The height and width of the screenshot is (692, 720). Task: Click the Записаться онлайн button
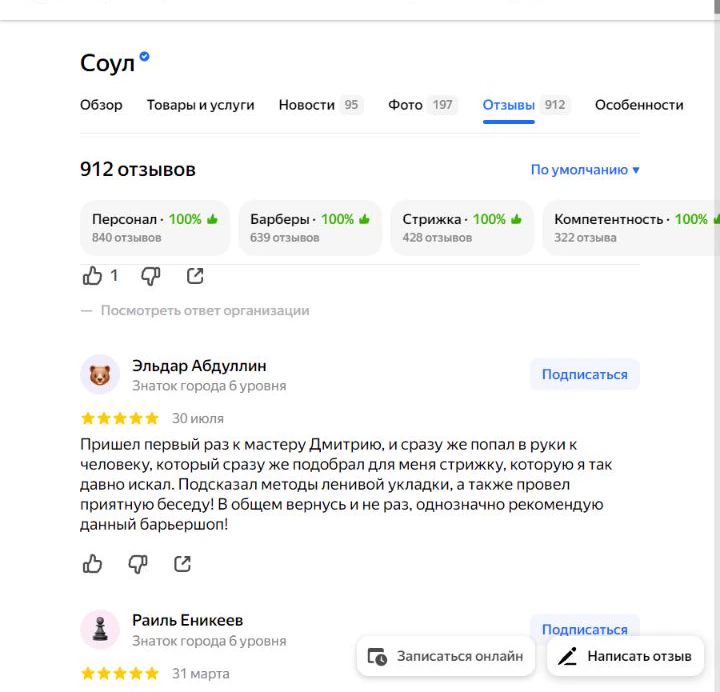pos(446,656)
